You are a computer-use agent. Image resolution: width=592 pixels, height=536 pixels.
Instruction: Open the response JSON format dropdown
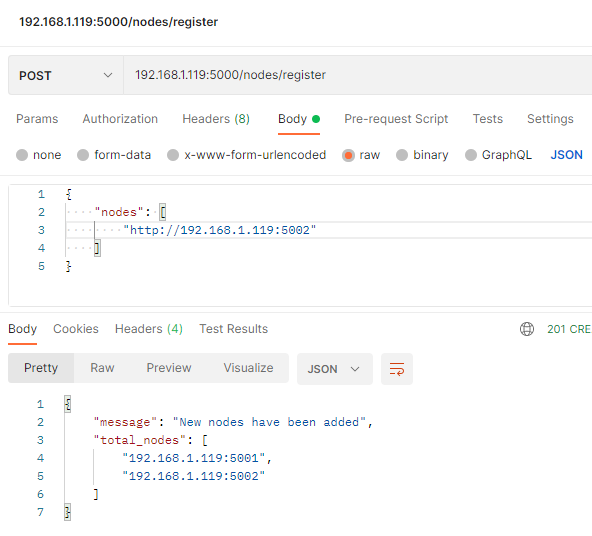pos(335,369)
